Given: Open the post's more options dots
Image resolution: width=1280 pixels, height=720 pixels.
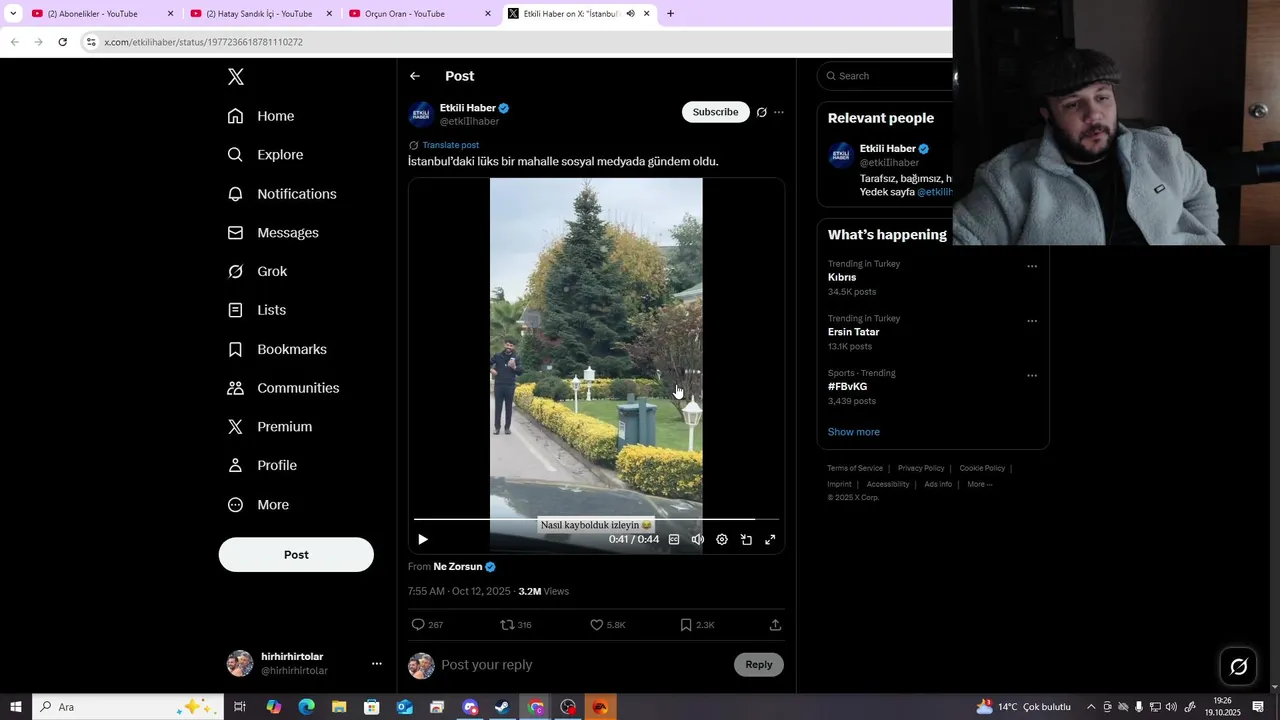Looking at the screenshot, I should pyautogui.click(x=779, y=112).
